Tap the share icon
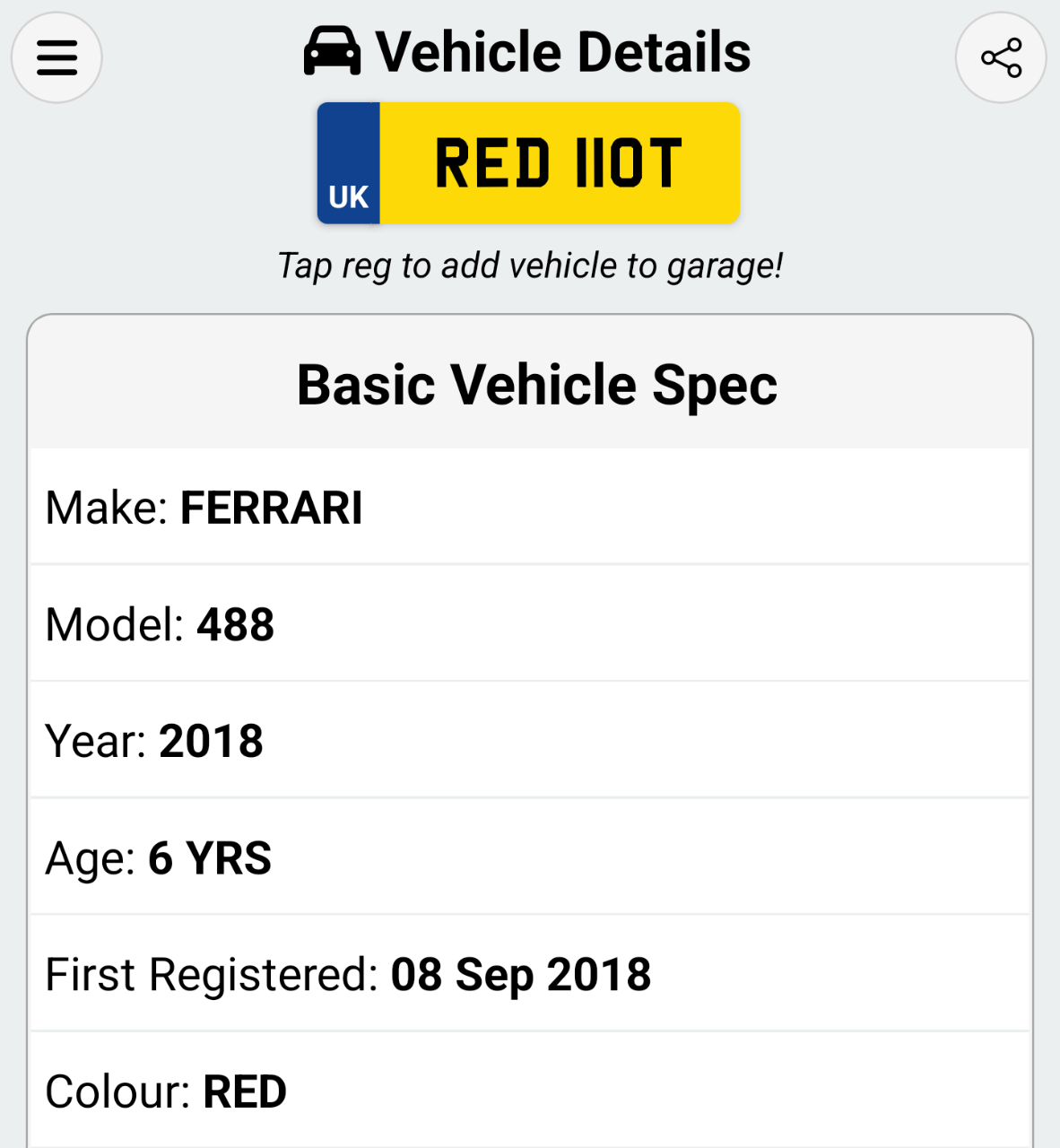 pyautogui.click(x=1001, y=57)
